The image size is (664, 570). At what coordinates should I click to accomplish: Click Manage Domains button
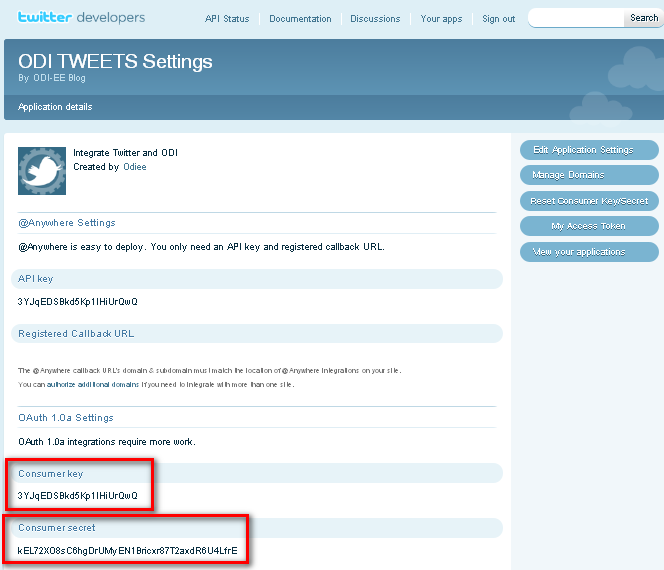[x=589, y=175]
